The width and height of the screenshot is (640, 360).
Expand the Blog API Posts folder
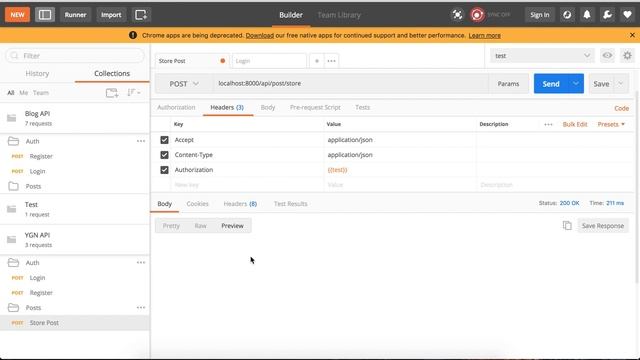tap(13, 186)
